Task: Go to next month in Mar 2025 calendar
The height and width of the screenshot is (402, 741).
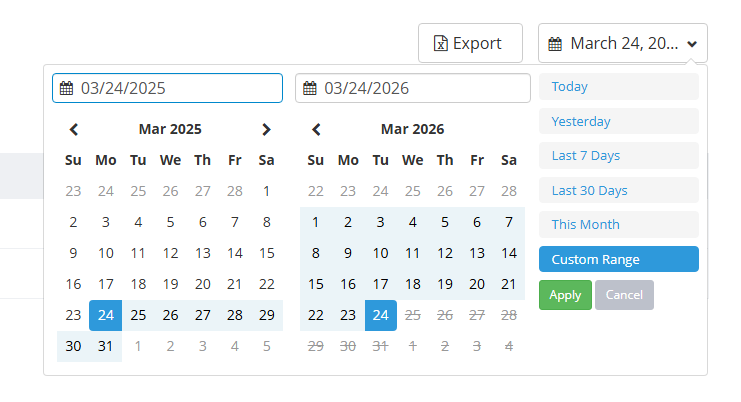Action: point(266,129)
